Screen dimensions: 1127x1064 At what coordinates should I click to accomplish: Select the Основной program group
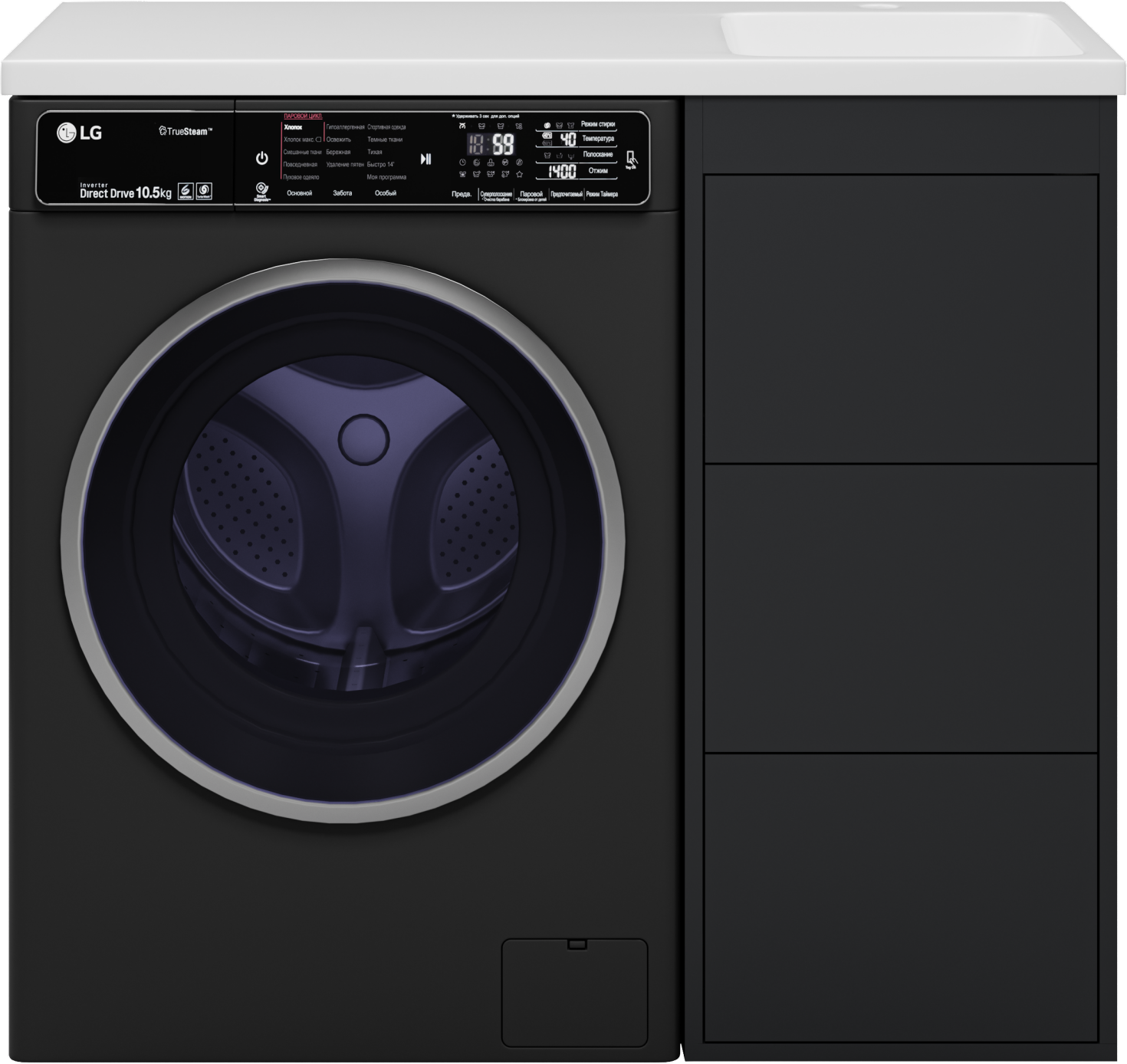click(299, 193)
